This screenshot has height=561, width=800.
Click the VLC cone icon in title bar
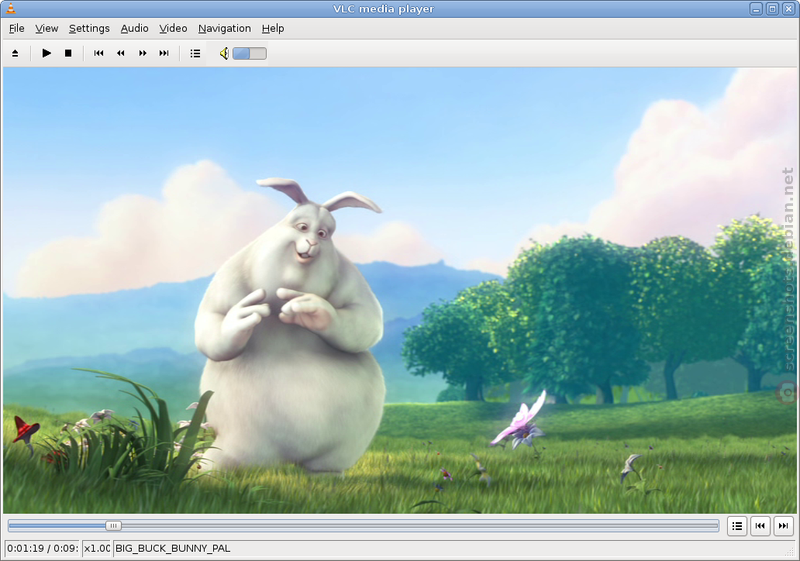click(11, 8)
